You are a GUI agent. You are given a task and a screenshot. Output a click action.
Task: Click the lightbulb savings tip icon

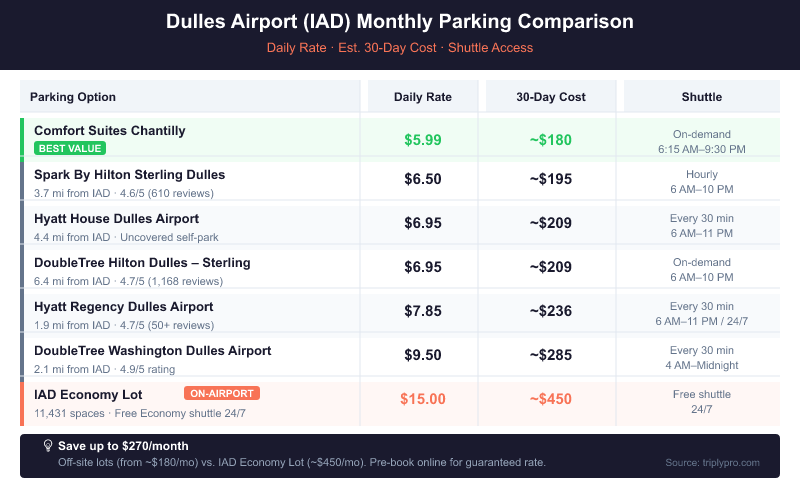pyautogui.click(x=47, y=445)
